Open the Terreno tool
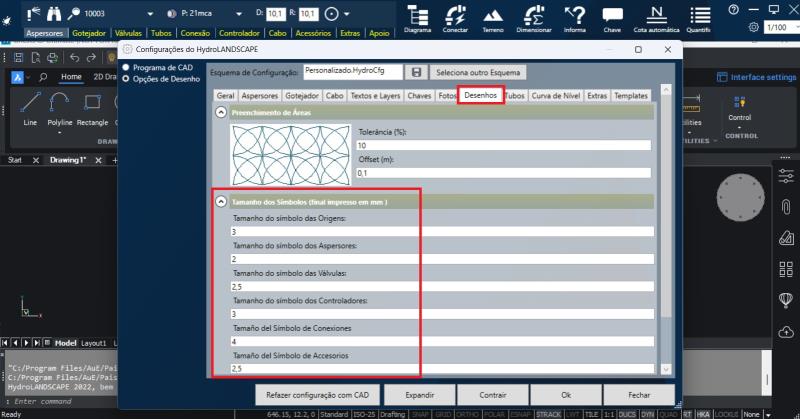This screenshot has height=419, width=800. [x=493, y=17]
